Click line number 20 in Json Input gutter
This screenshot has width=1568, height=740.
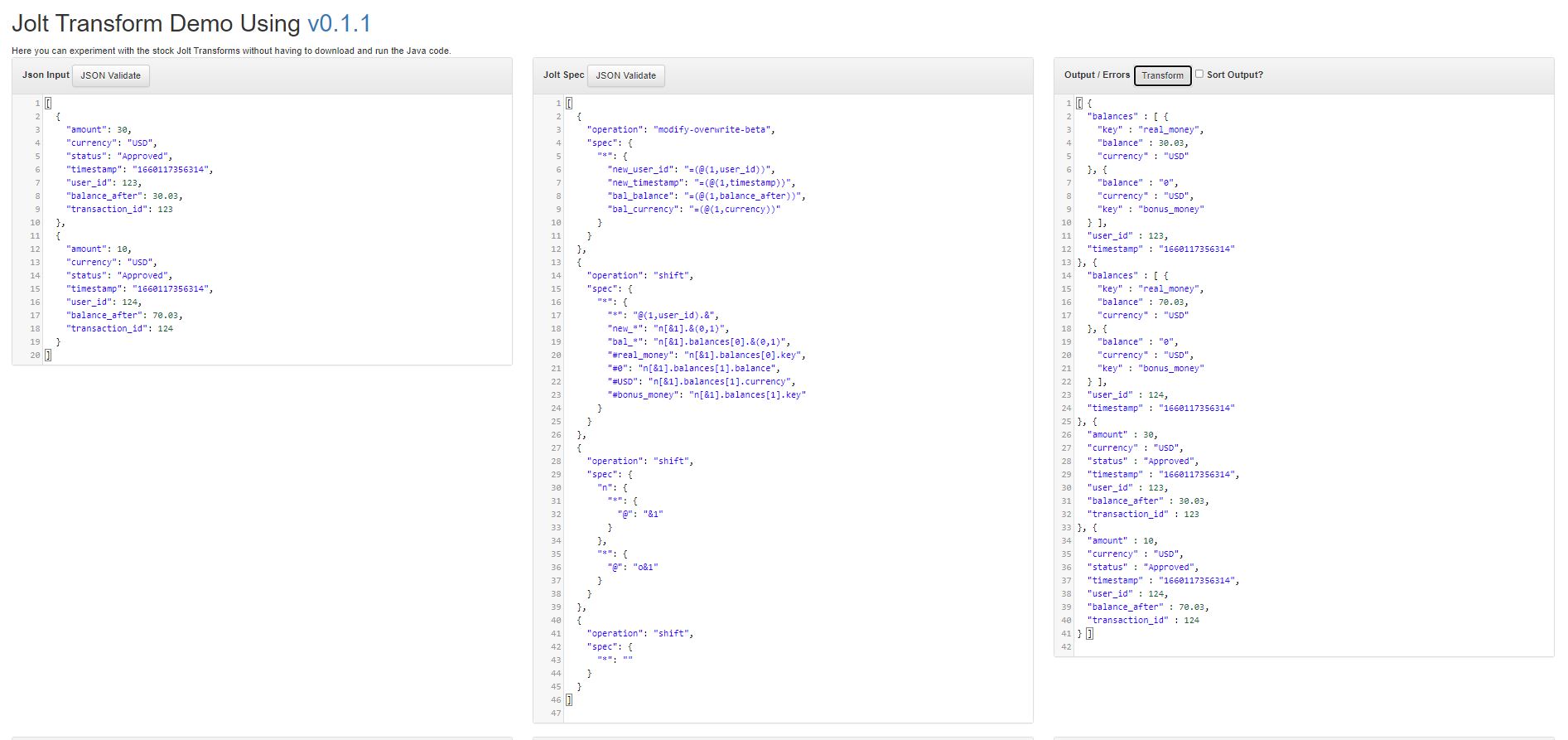click(x=35, y=355)
